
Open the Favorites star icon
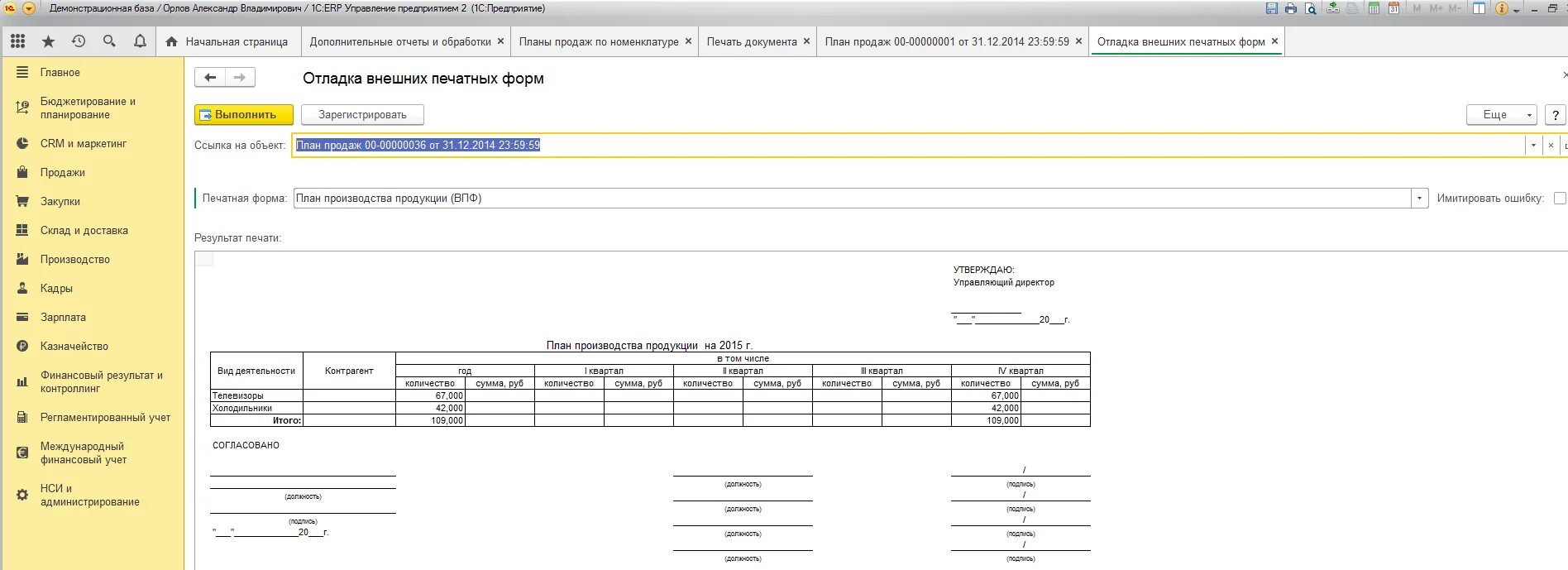[x=48, y=41]
